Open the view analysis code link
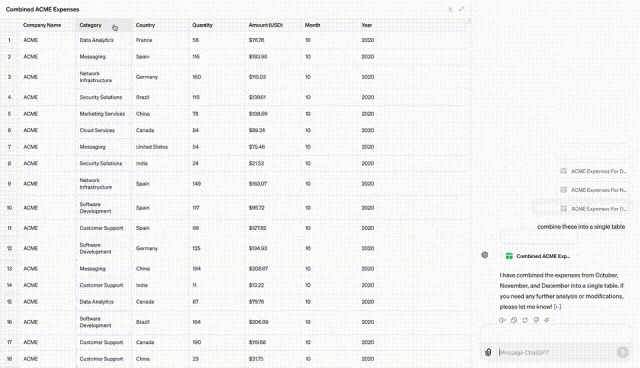The image size is (640, 368). click(558, 307)
